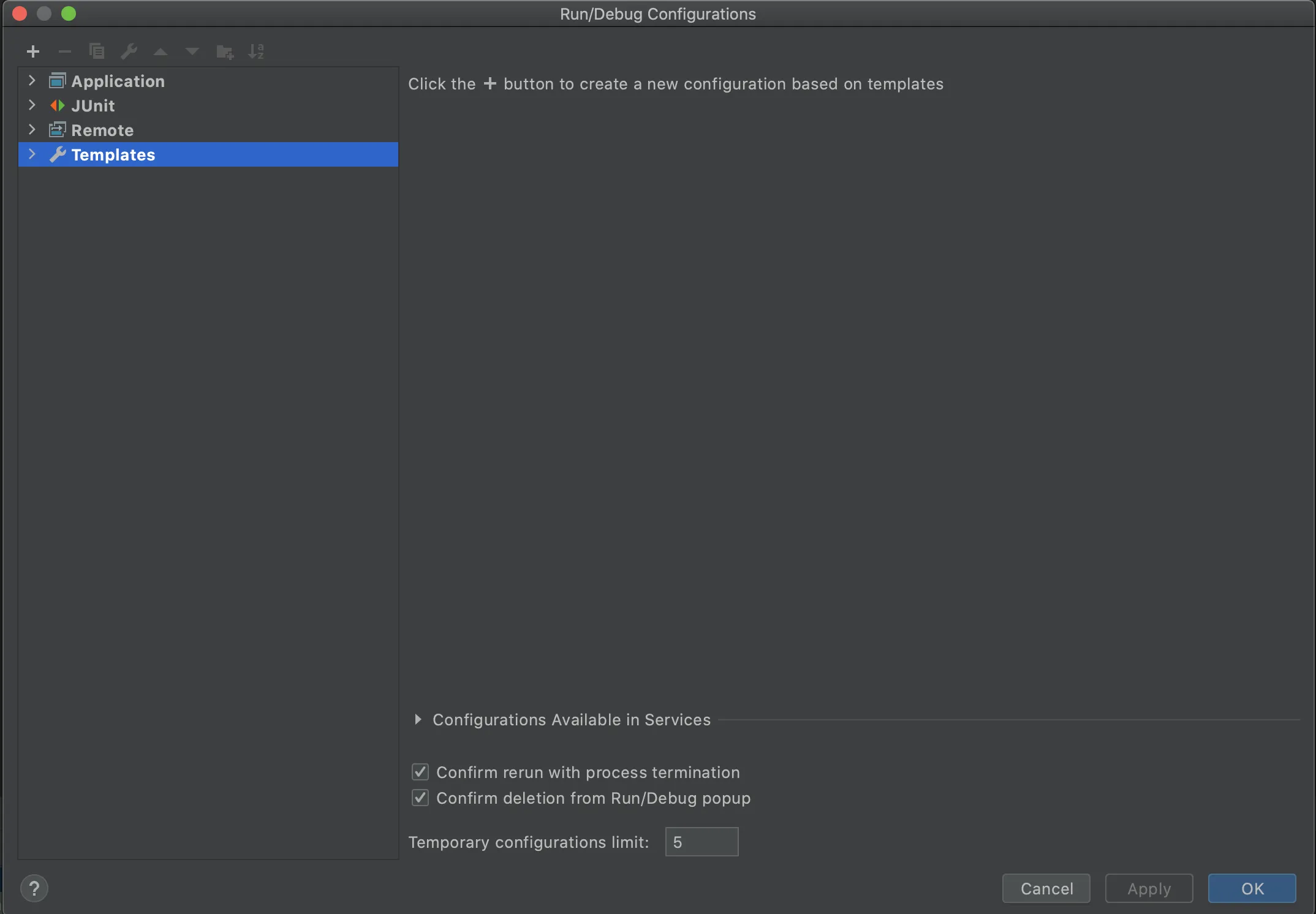Click the Edit Templates wrench toolbar icon
Screen dimensions: 1316x914
[129, 51]
